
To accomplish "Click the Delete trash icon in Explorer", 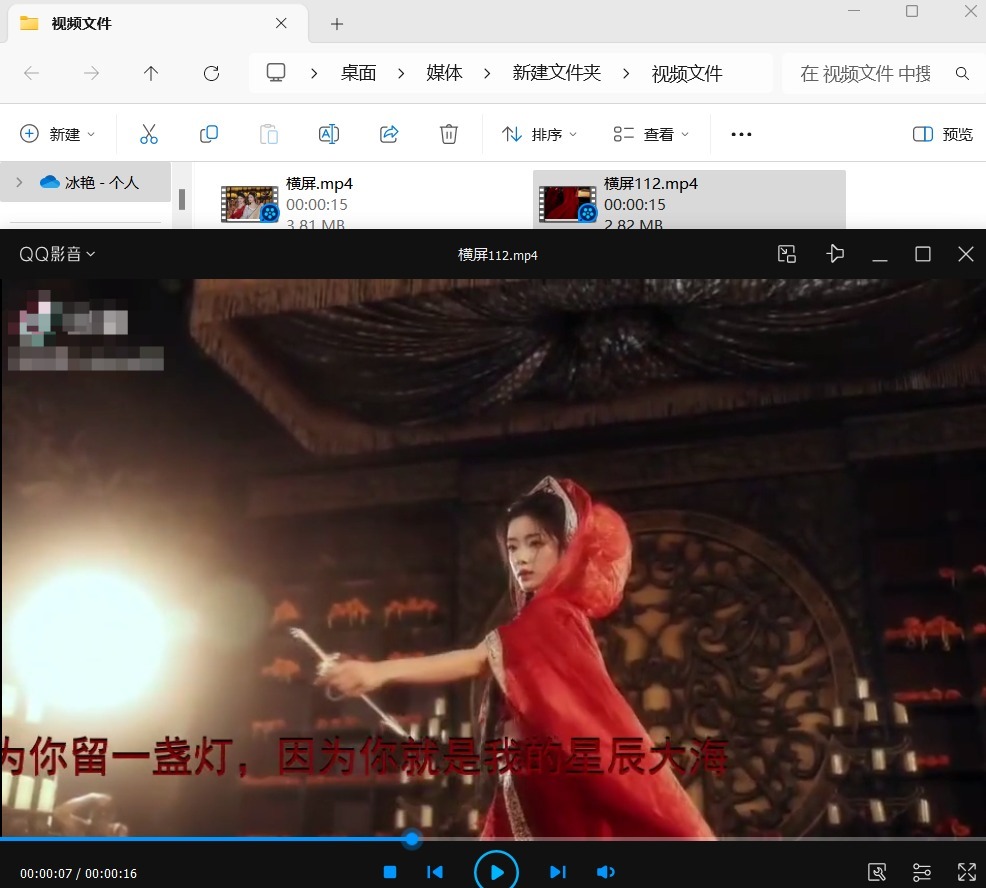I will (448, 134).
